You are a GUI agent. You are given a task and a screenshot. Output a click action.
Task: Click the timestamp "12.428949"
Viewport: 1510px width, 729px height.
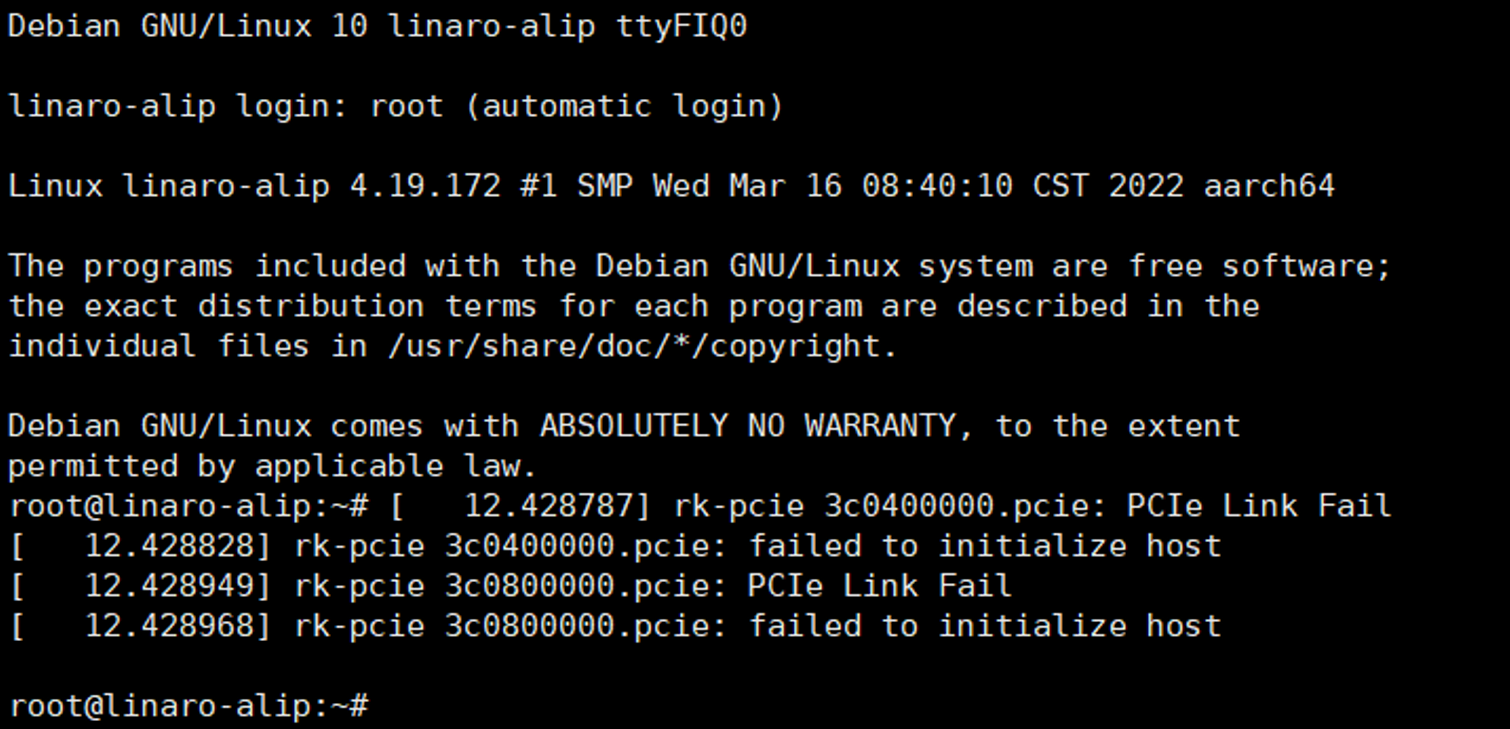[x=170, y=586]
